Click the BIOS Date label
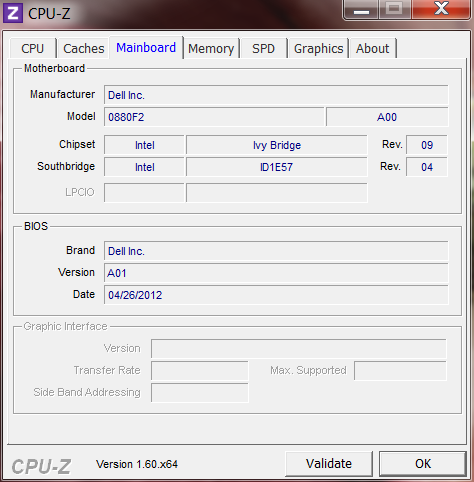The height and width of the screenshot is (482, 474). coord(84,294)
